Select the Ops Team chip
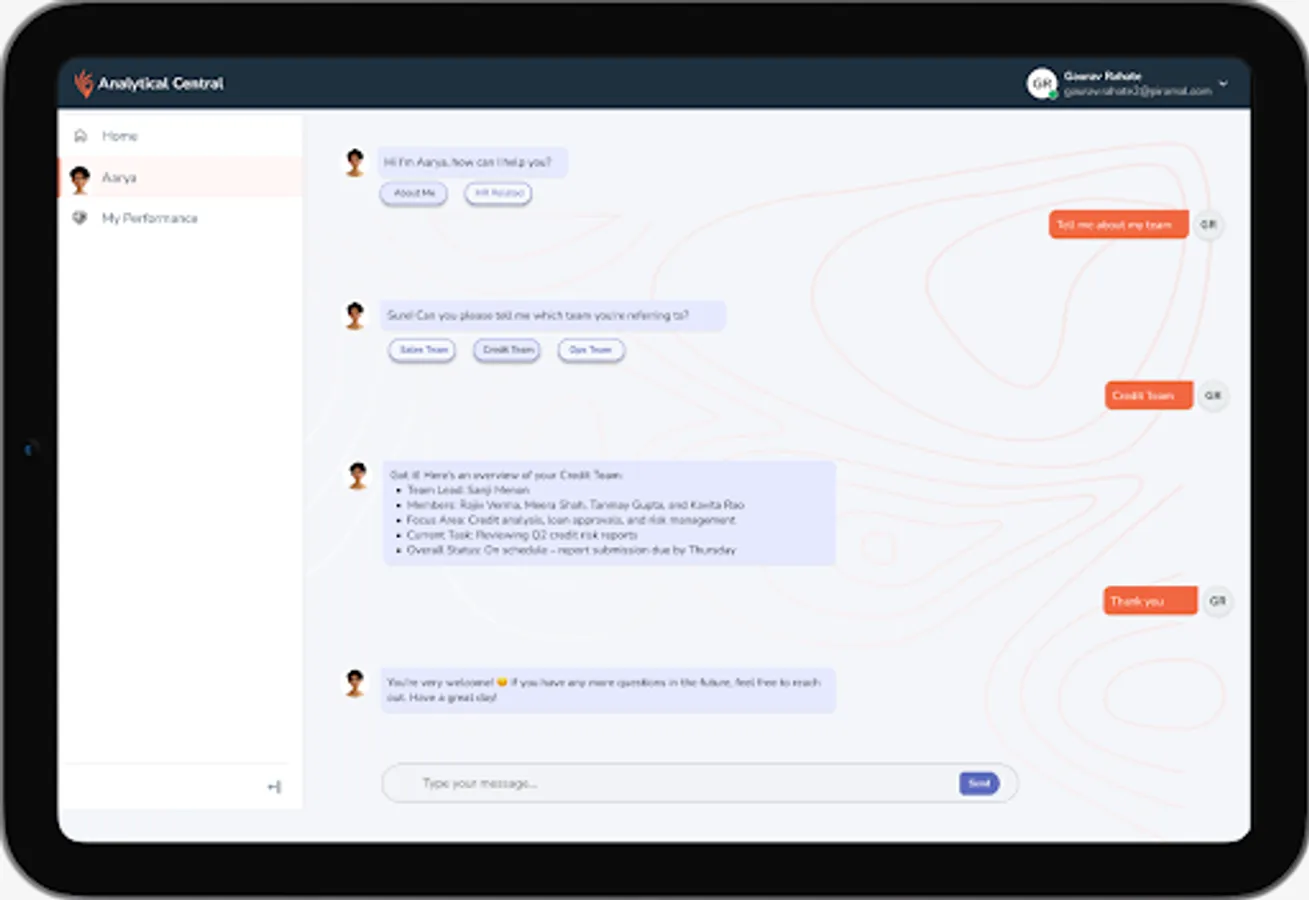This screenshot has height=900, width=1309. (590, 351)
